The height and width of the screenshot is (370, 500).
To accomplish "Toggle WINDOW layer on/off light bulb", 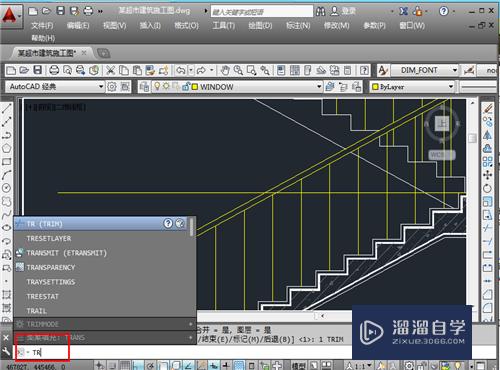I will (157, 87).
